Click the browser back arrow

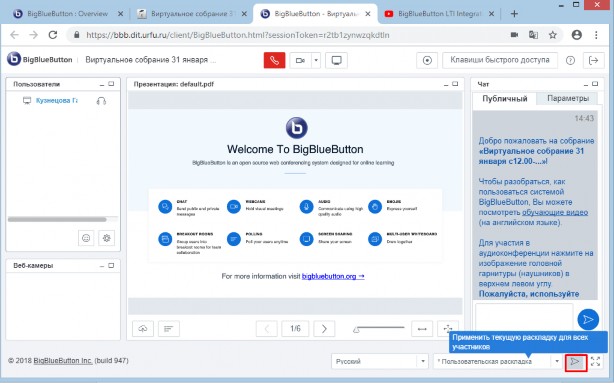coord(14,35)
